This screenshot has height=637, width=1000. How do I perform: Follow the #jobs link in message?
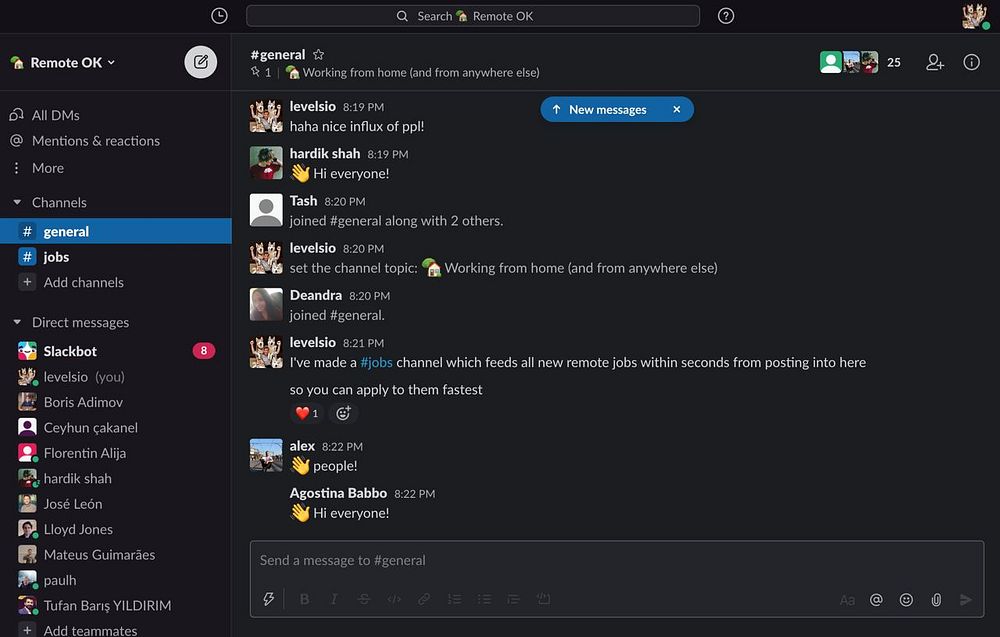click(x=376, y=362)
